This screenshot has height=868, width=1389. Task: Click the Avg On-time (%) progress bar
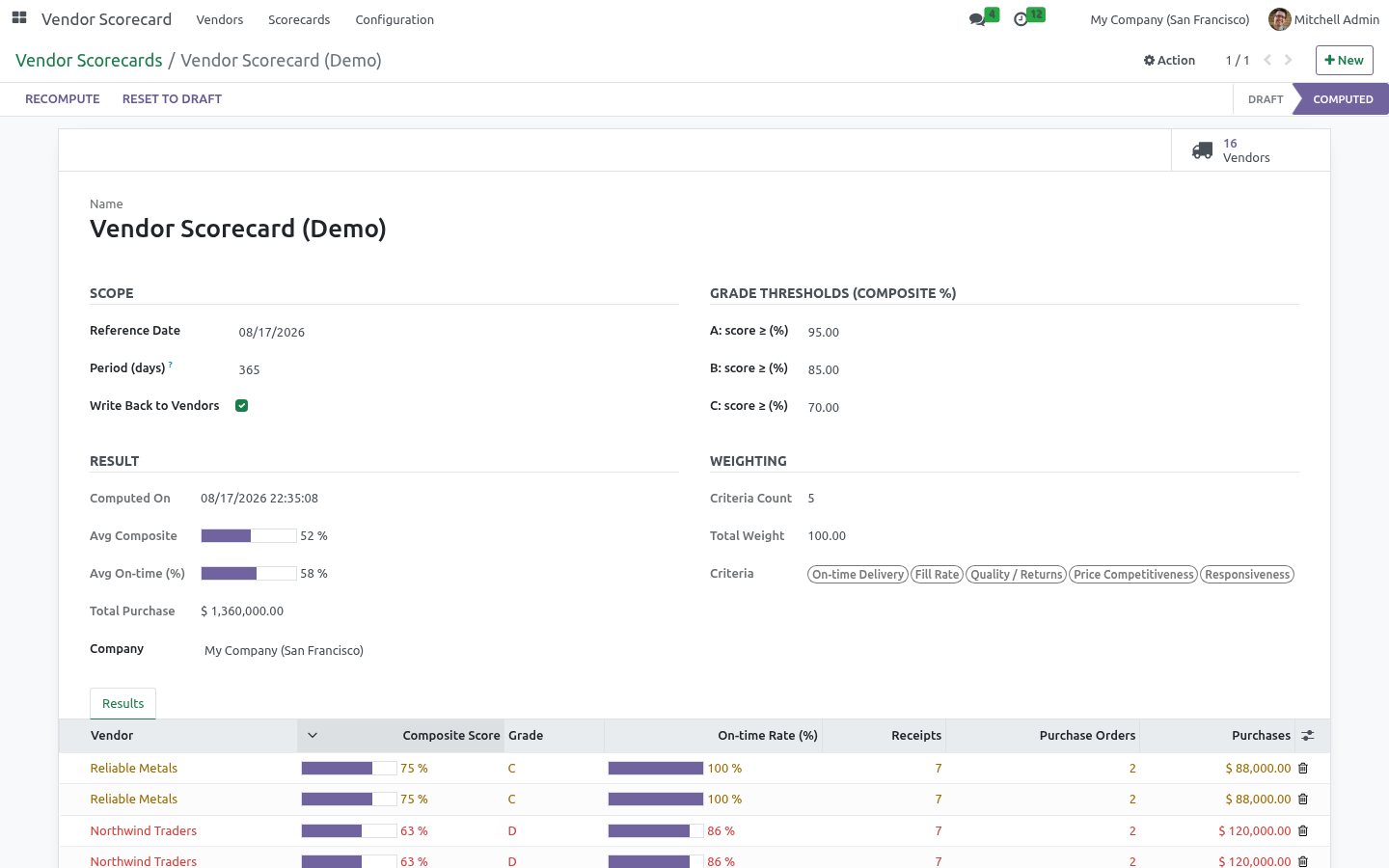(x=249, y=574)
